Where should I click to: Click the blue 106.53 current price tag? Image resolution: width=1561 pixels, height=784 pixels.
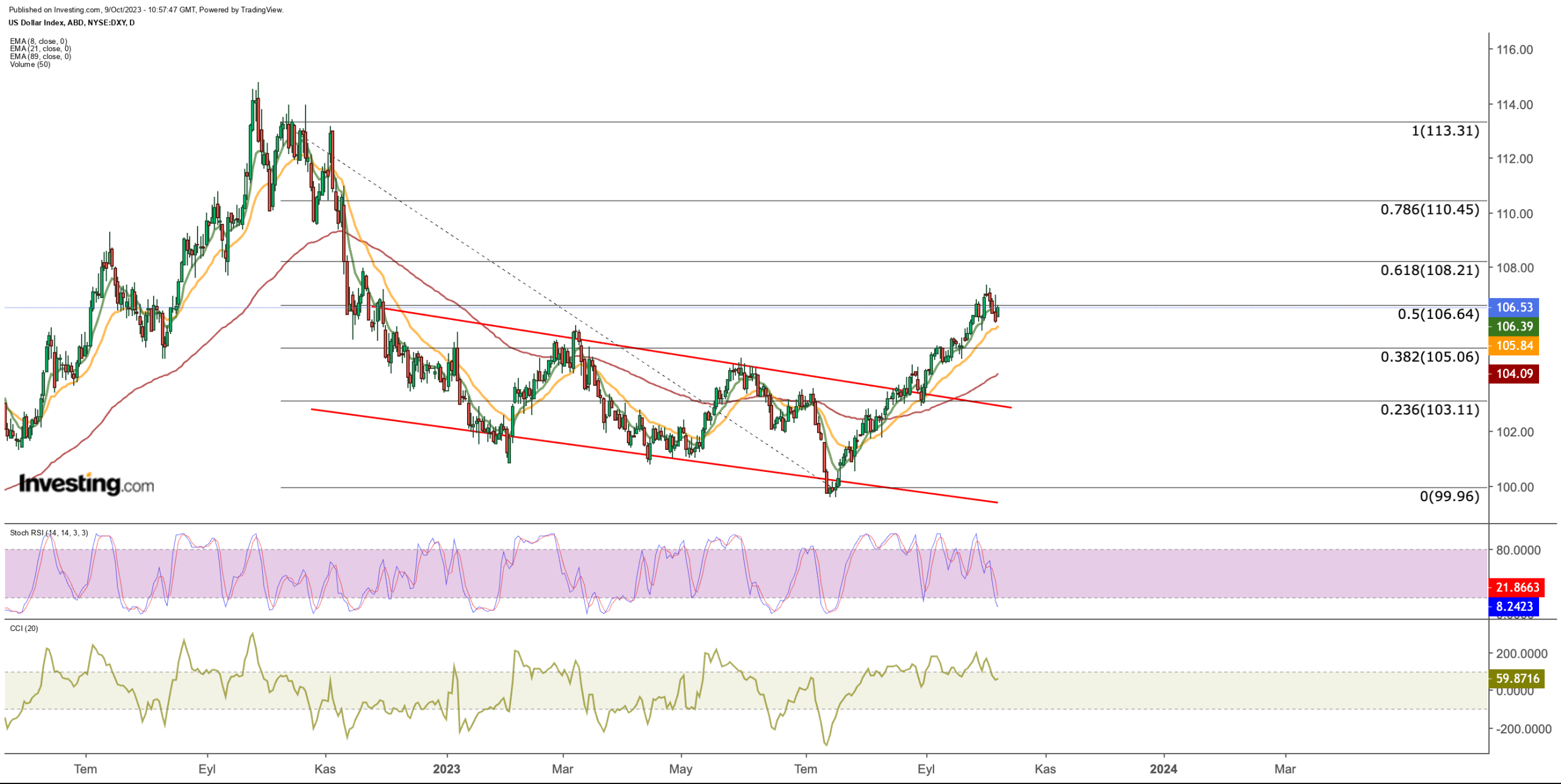[x=1513, y=307]
